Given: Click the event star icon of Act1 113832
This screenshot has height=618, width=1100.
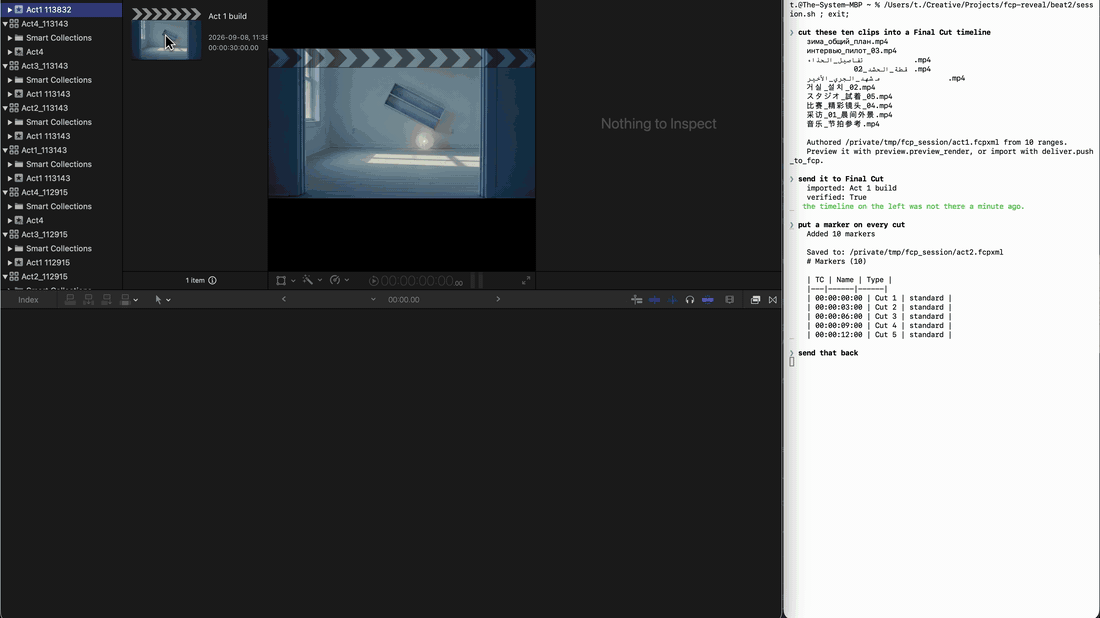Looking at the screenshot, I should point(19,10).
